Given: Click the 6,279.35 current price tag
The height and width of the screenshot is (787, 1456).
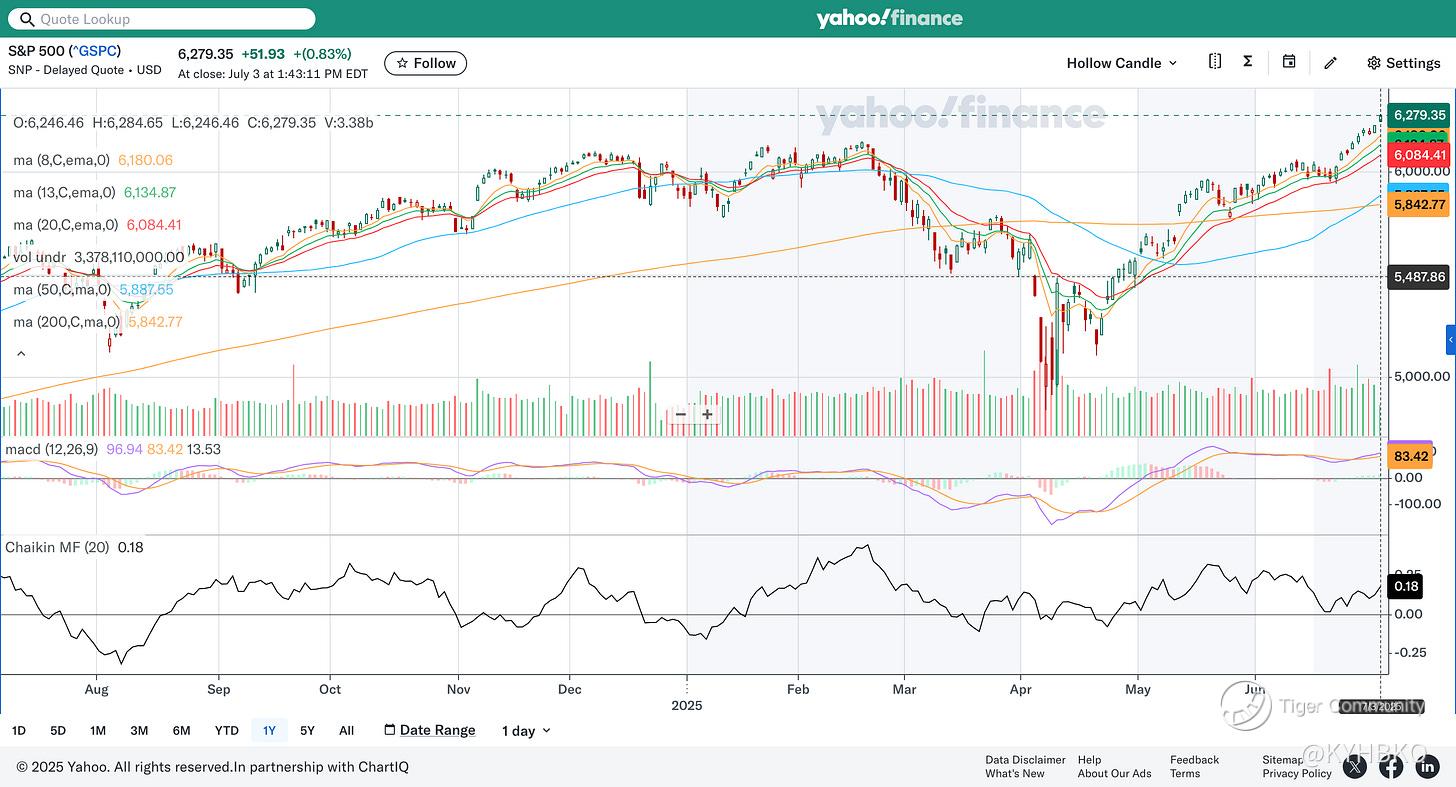Looking at the screenshot, I should point(1419,115).
